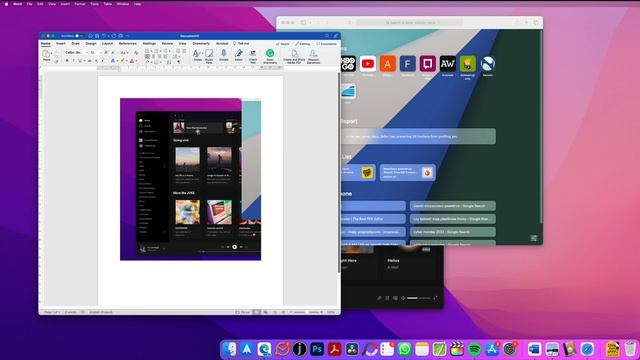Switch to the Review ribbon tab

[x=167, y=43]
